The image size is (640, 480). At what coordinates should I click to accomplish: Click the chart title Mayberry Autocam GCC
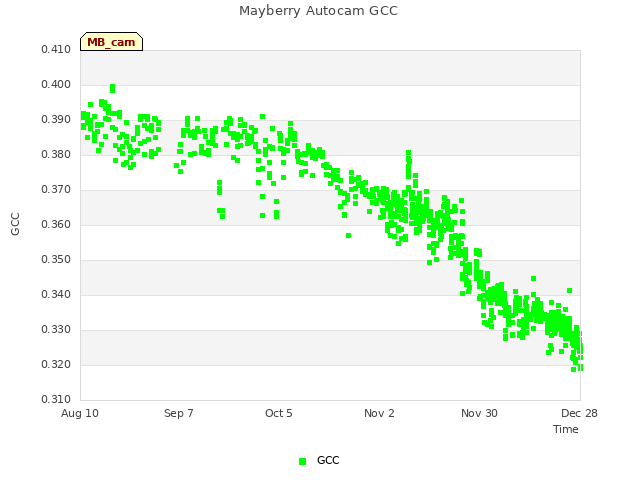(x=318, y=11)
